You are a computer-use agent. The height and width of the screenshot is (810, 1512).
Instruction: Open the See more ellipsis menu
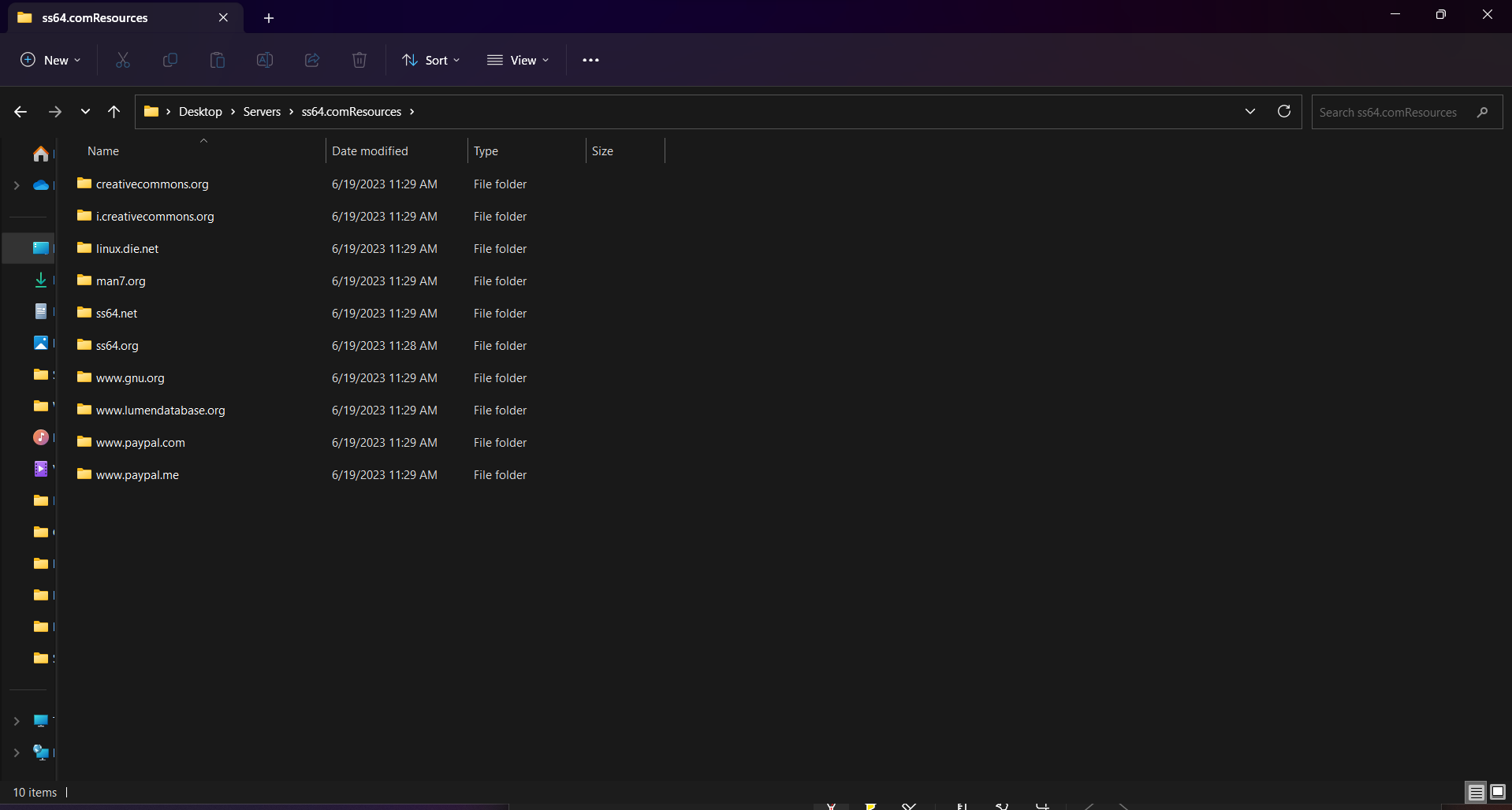tap(591, 60)
